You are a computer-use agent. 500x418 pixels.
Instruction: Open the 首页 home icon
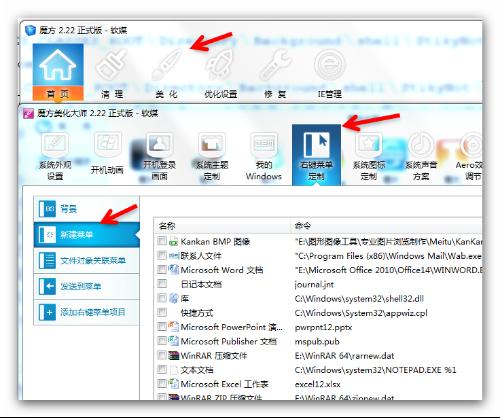[58, 71]
